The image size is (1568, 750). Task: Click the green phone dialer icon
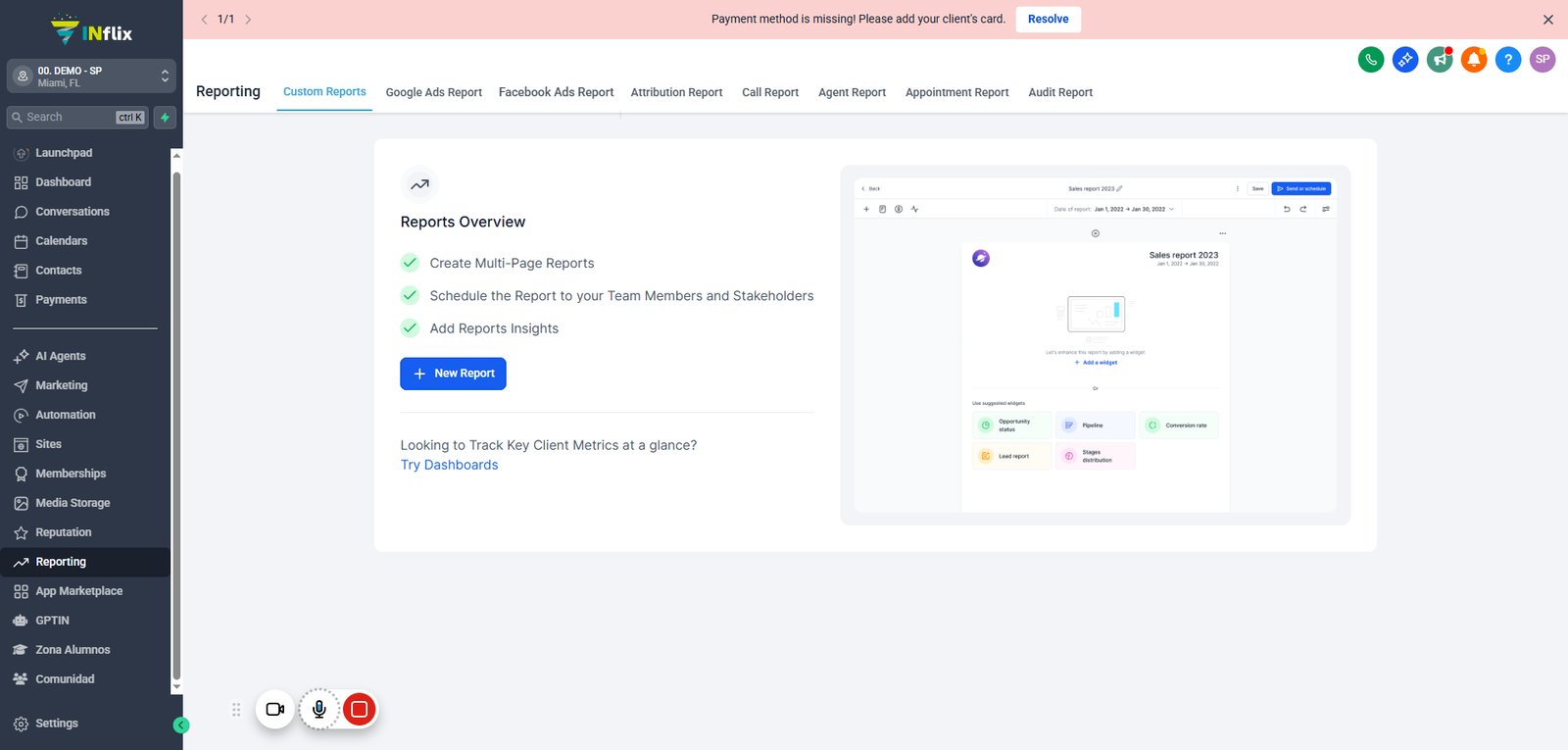1371,60
